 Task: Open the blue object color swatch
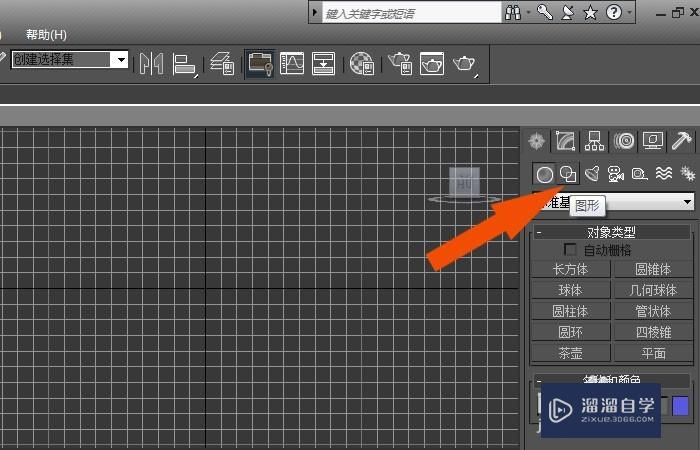[680, 406]
